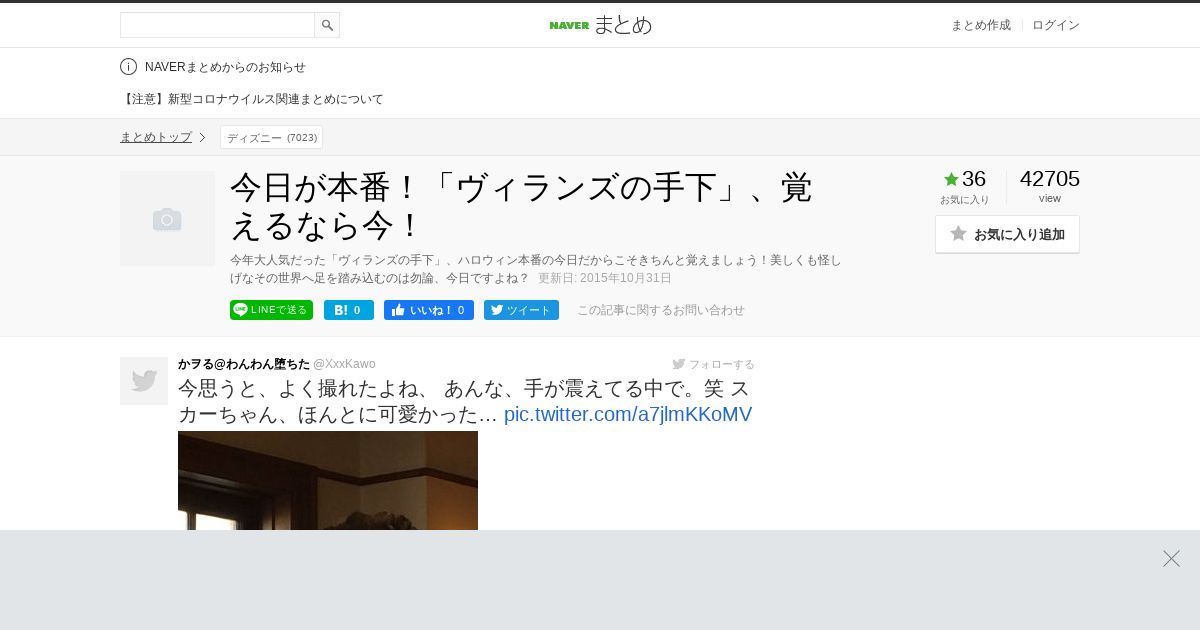Image resolution: width=1200 pixels, height=630 pixels.
Task: Click the NAVER まとめ logo
Action: click(x=600, y=25)
